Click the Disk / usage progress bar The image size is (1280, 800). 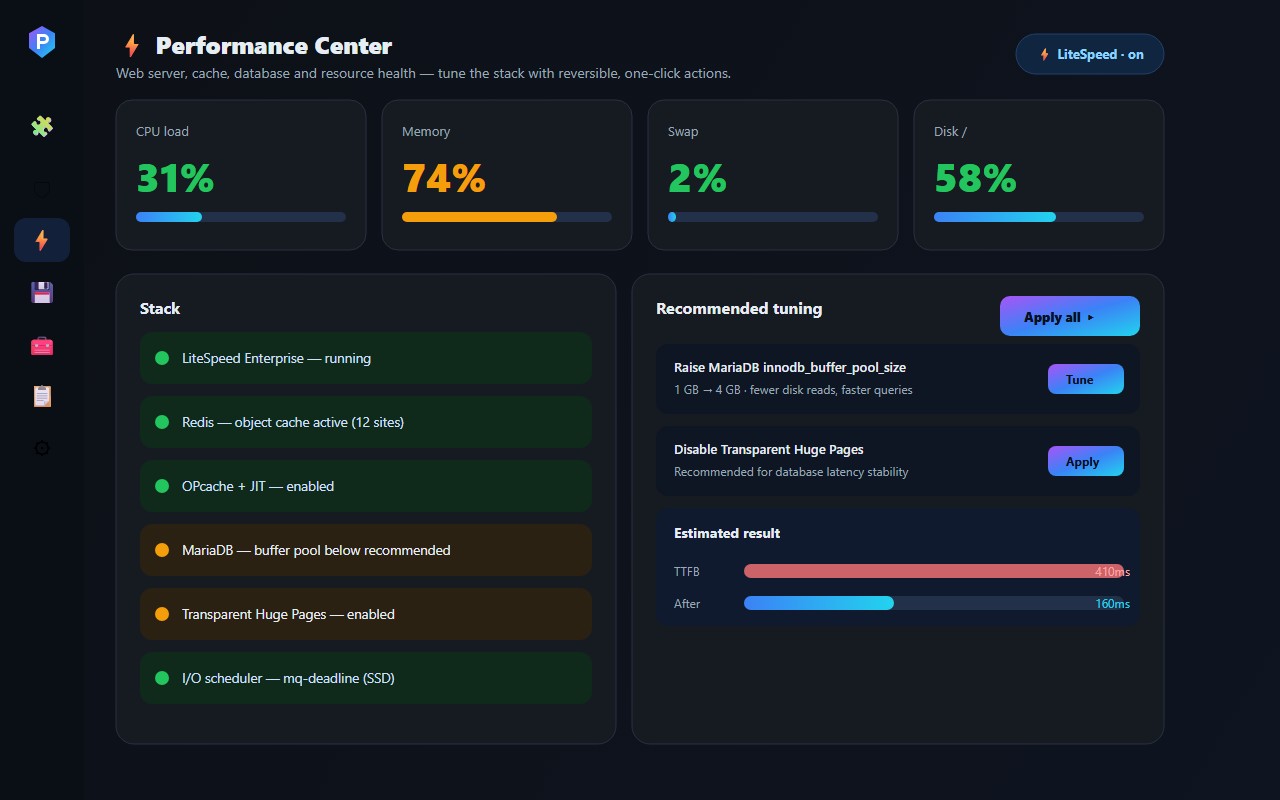1039,217
